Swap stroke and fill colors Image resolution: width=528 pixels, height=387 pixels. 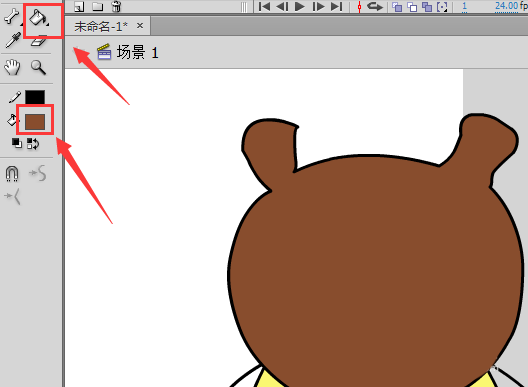[x=33, y=143]
